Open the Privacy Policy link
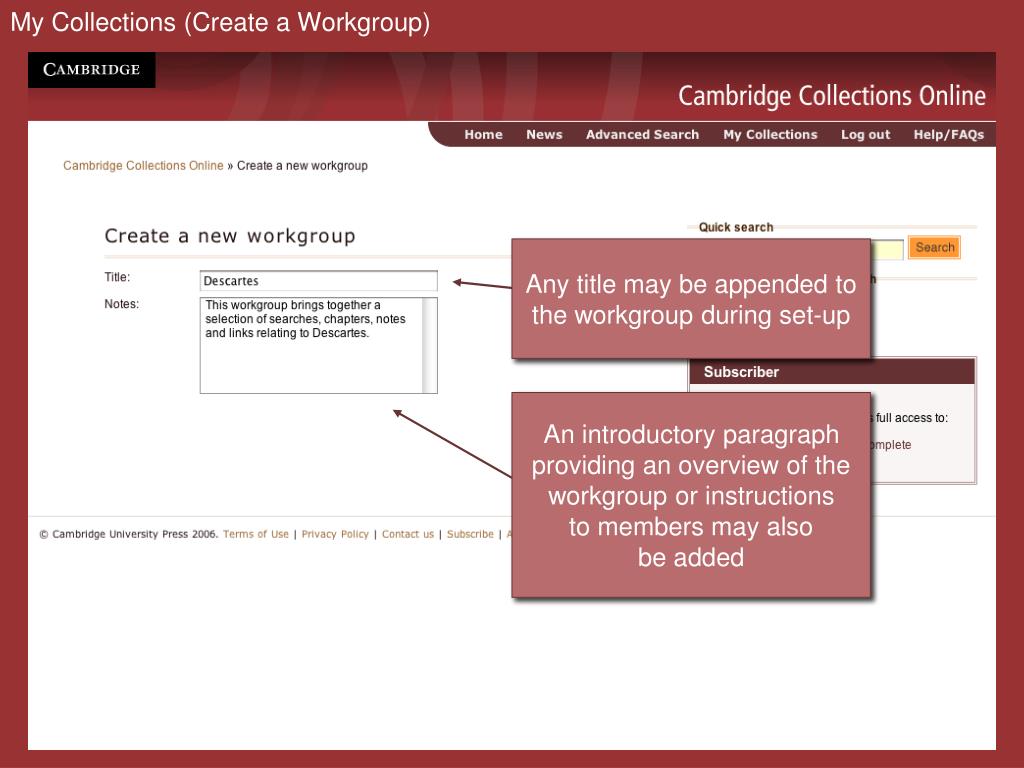Image resolution: width=1024 pixels, height=768 pixels. [335, 534]
